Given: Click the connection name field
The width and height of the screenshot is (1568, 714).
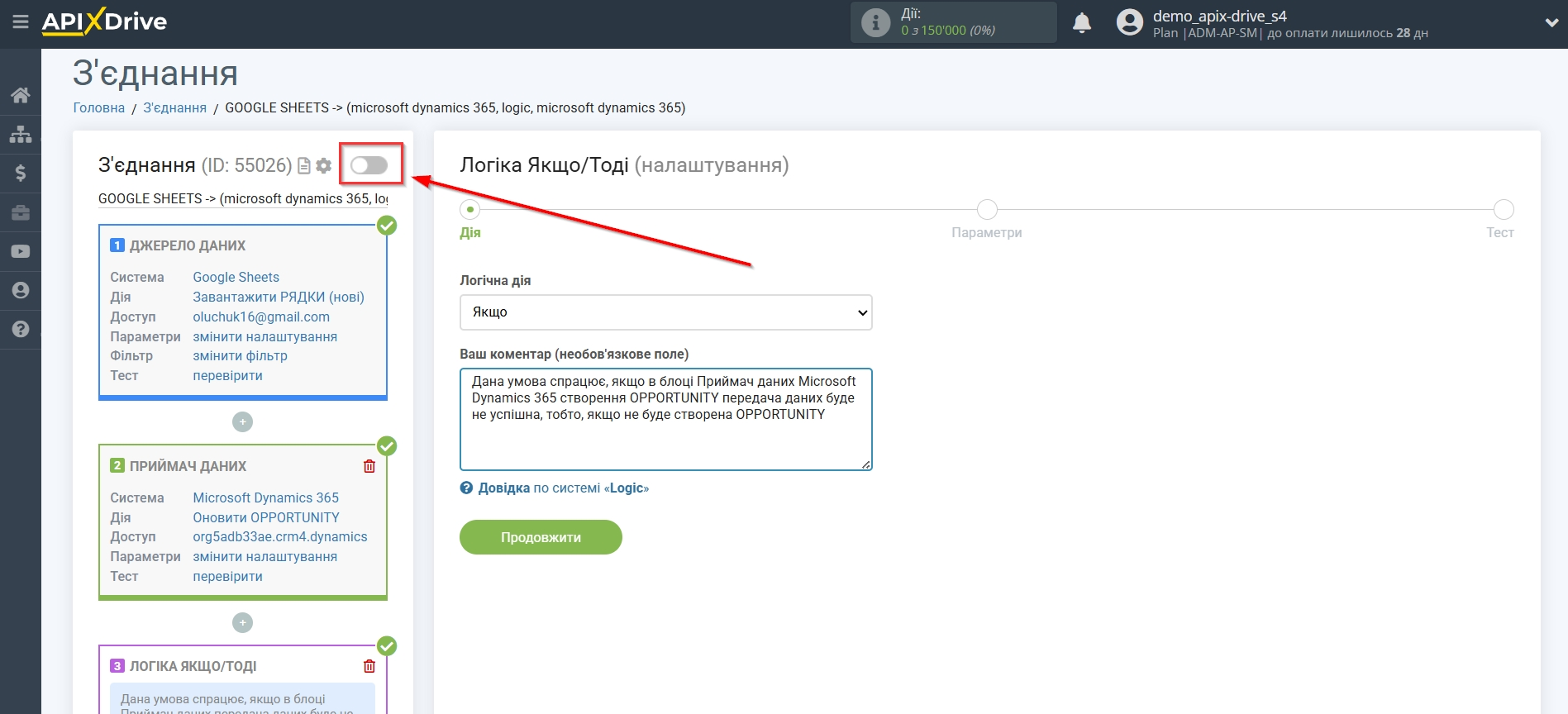Looking at the screenshot, I should [x=243, y=199].
